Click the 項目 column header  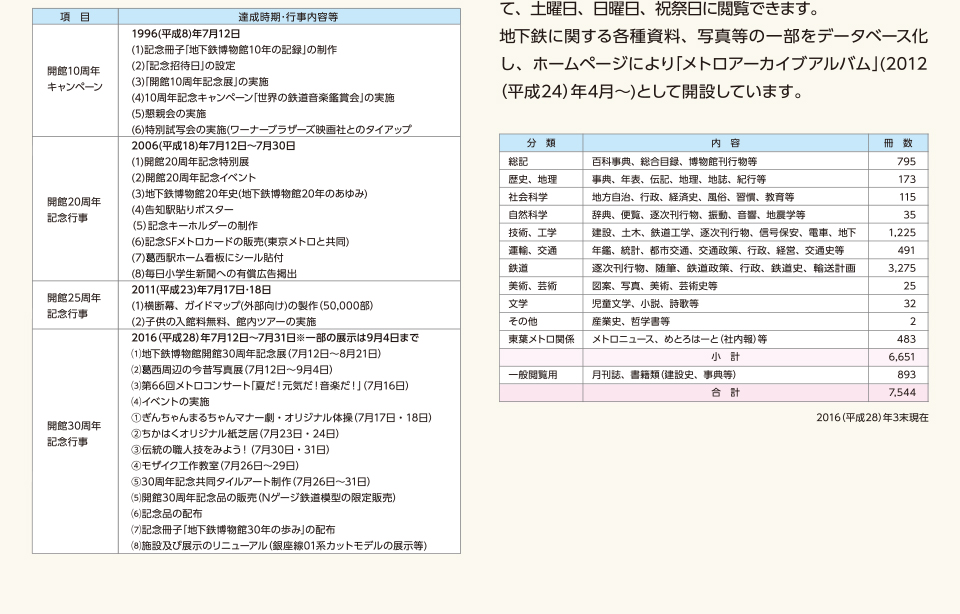[75, 16]
